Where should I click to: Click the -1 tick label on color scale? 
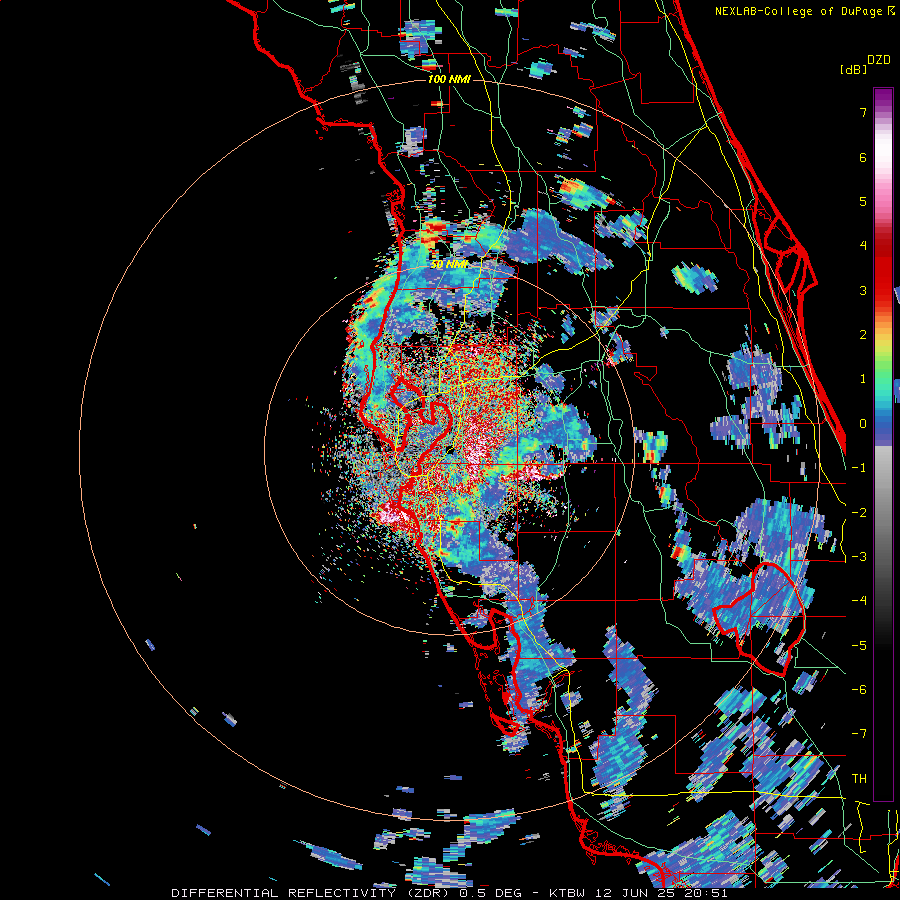coord(859,468)
